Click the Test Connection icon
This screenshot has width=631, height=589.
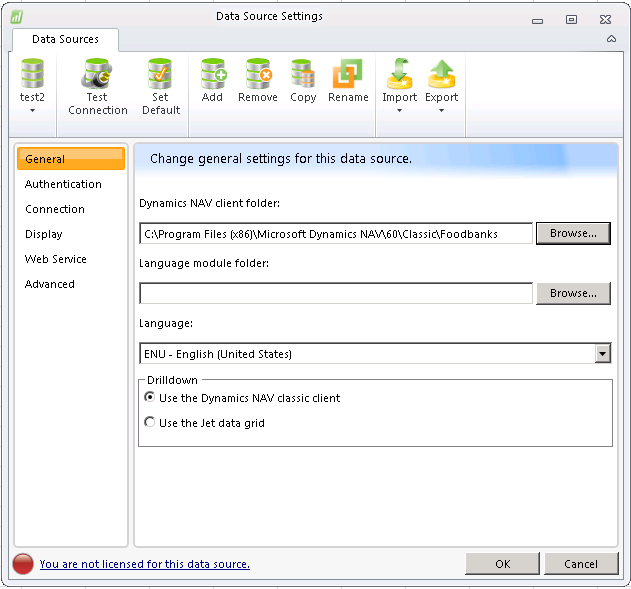97,75
